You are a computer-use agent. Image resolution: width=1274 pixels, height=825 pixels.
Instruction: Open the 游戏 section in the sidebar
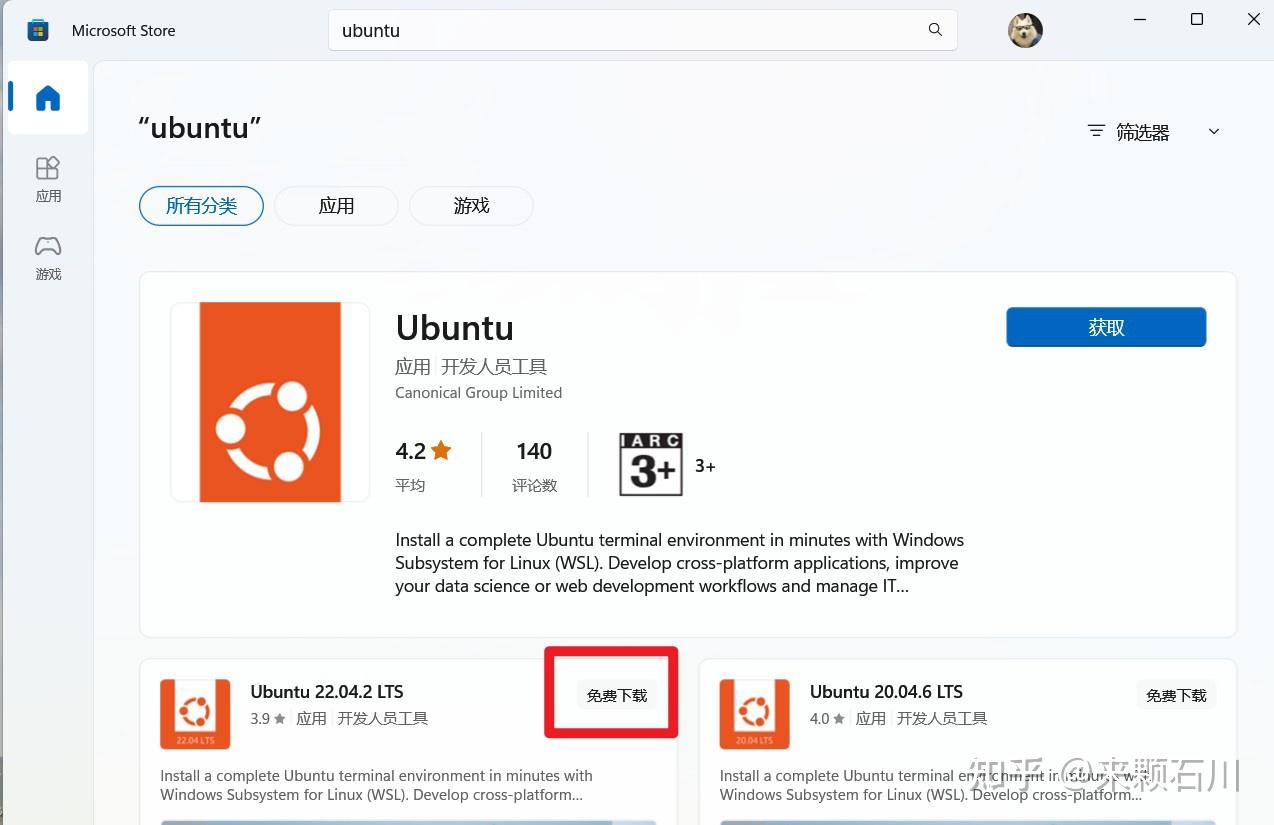(47, 257)
